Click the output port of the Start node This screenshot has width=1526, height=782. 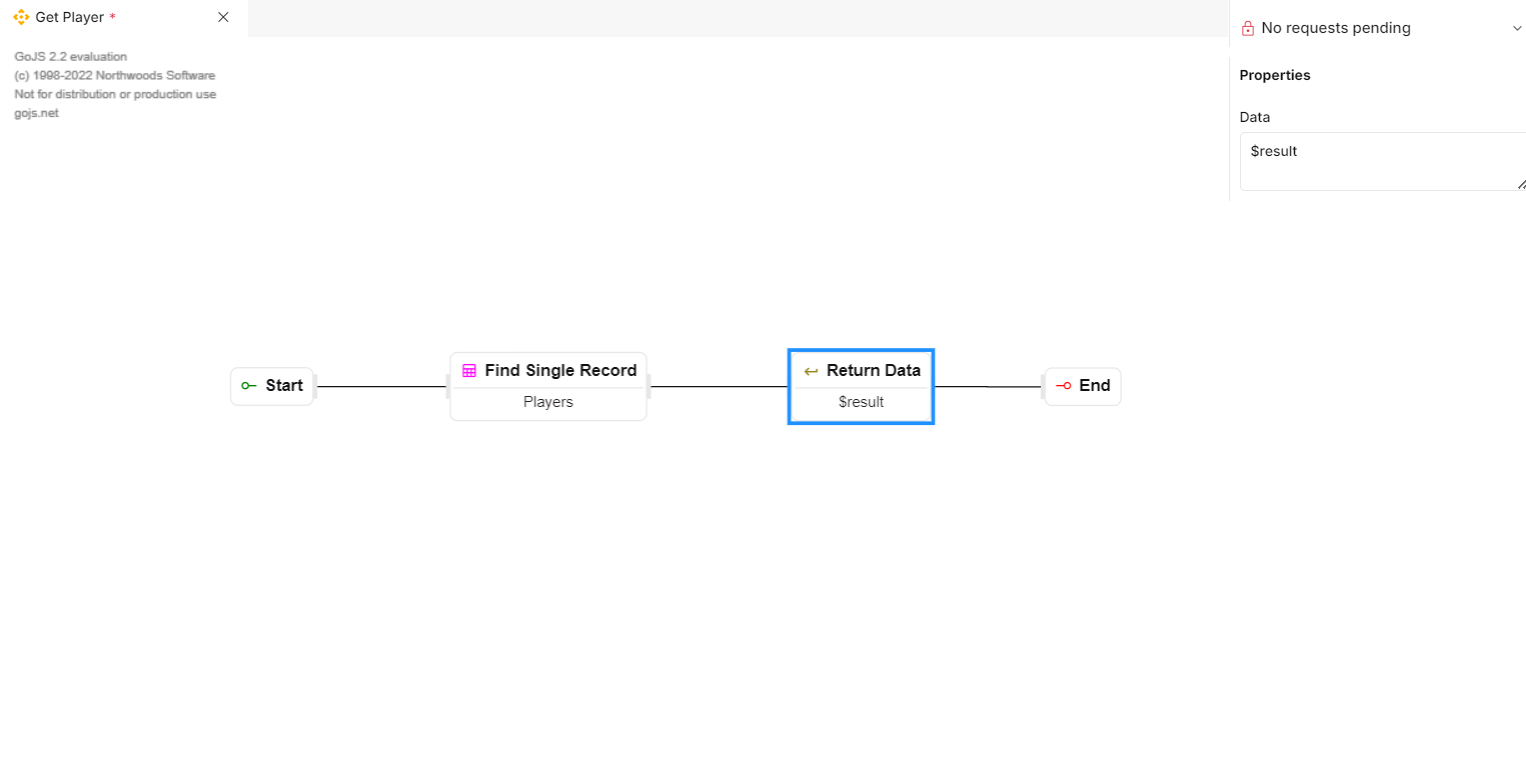[315, 386]
